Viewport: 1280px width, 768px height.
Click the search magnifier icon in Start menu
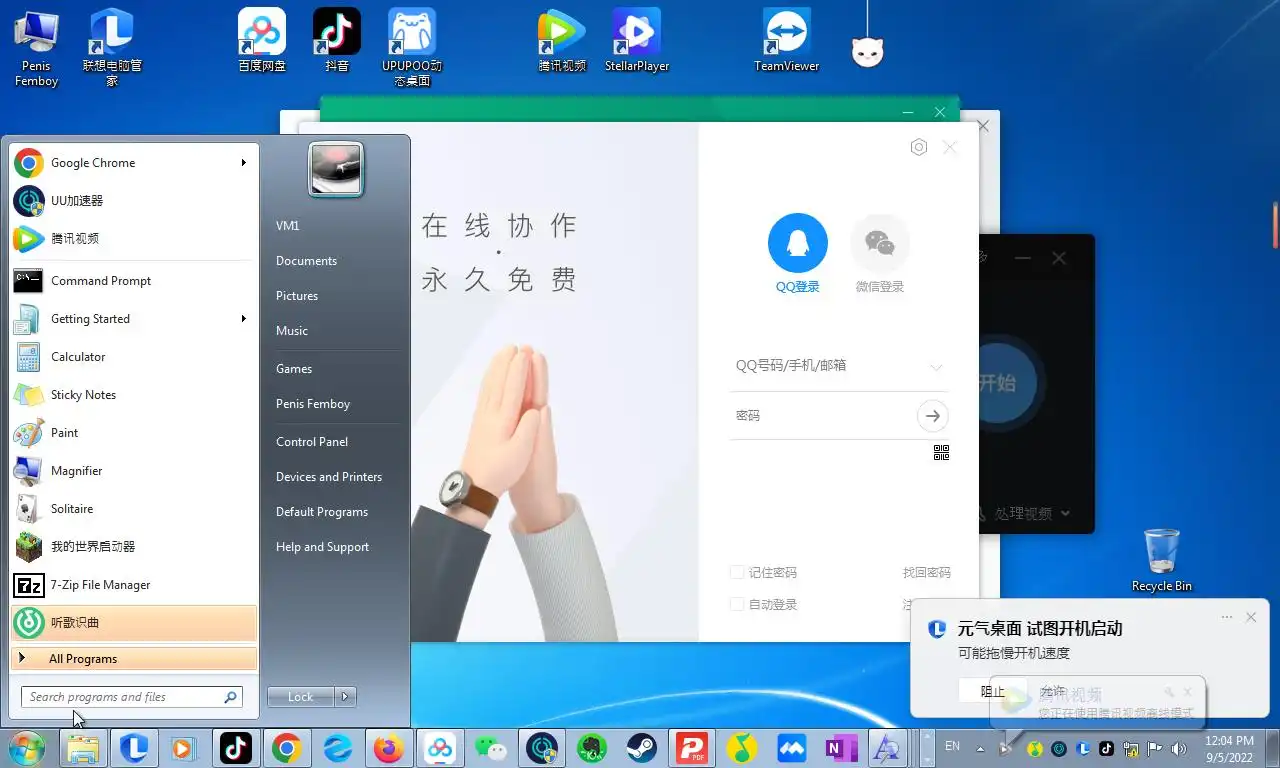pos(230,697)
